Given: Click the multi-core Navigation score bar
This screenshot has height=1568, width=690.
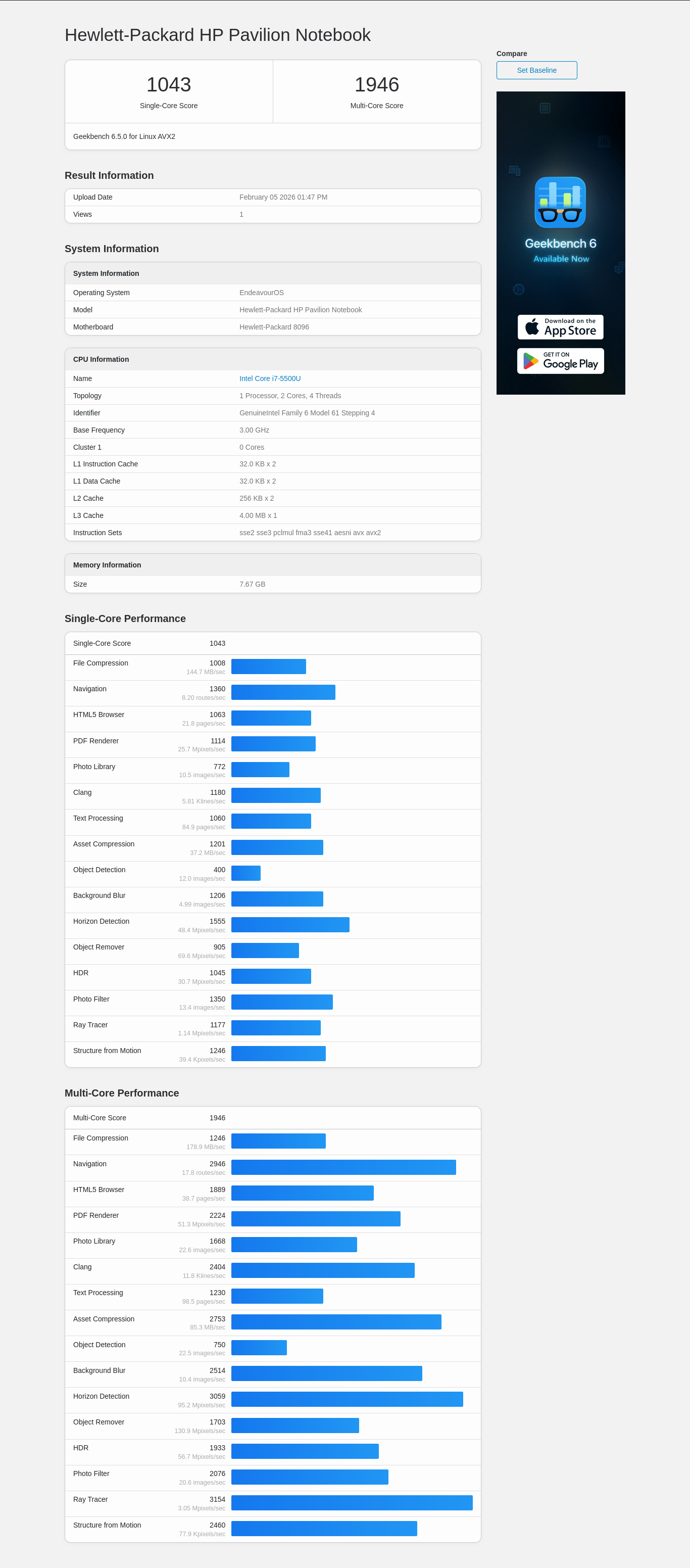Looking at the screenshot, I should [343, 1167].
